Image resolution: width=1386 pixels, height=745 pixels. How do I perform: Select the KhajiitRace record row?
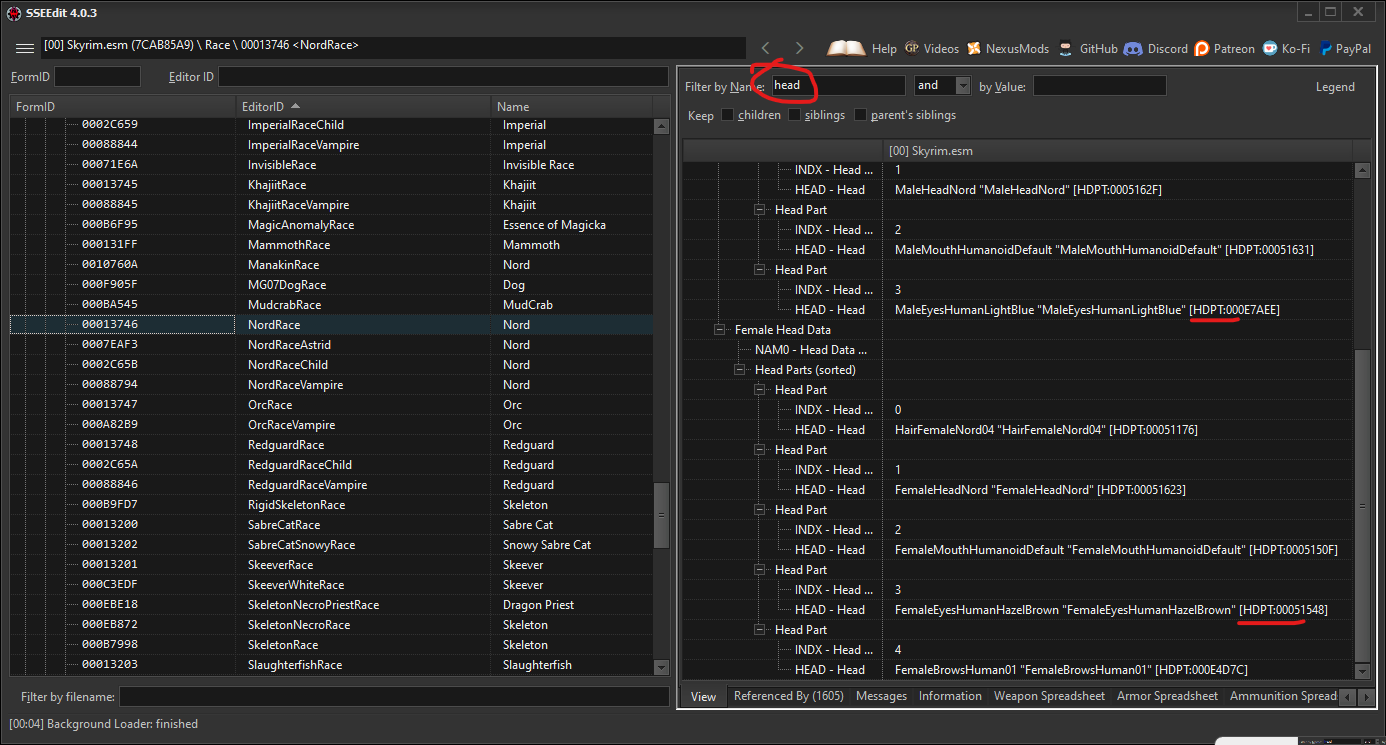pos(331,185)
